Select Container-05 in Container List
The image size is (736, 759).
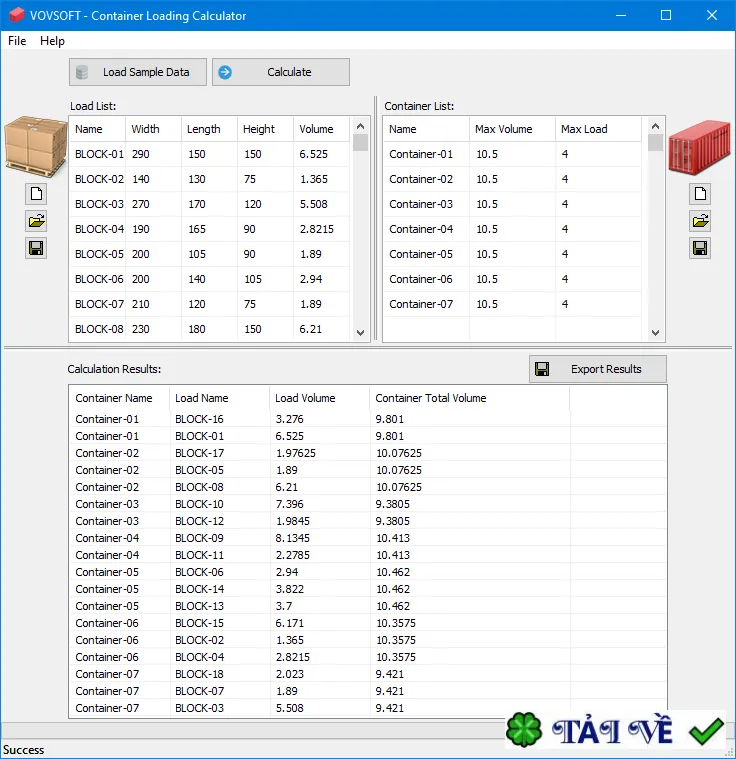[512, 254]
